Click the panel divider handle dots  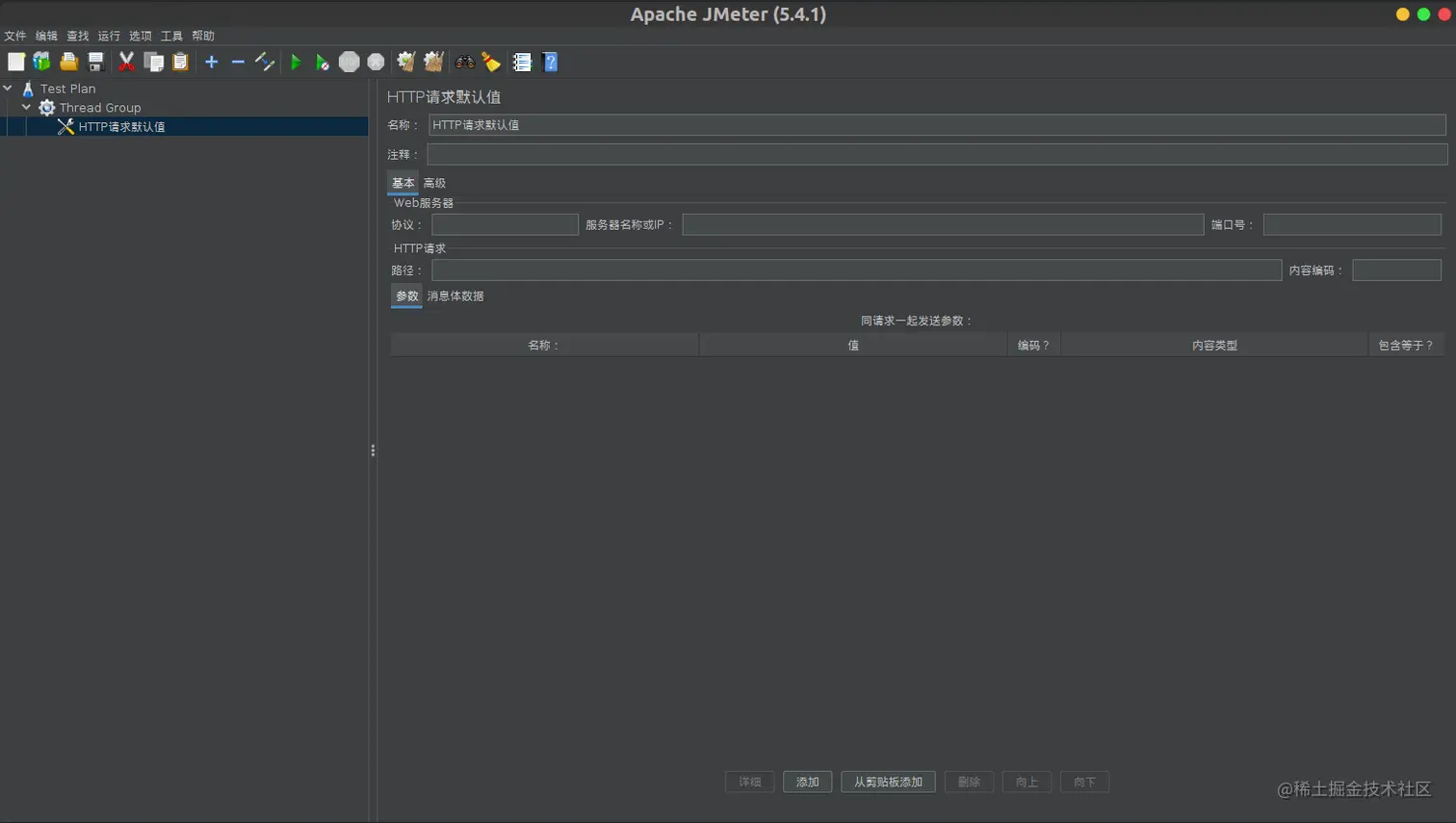coord(373,450)
